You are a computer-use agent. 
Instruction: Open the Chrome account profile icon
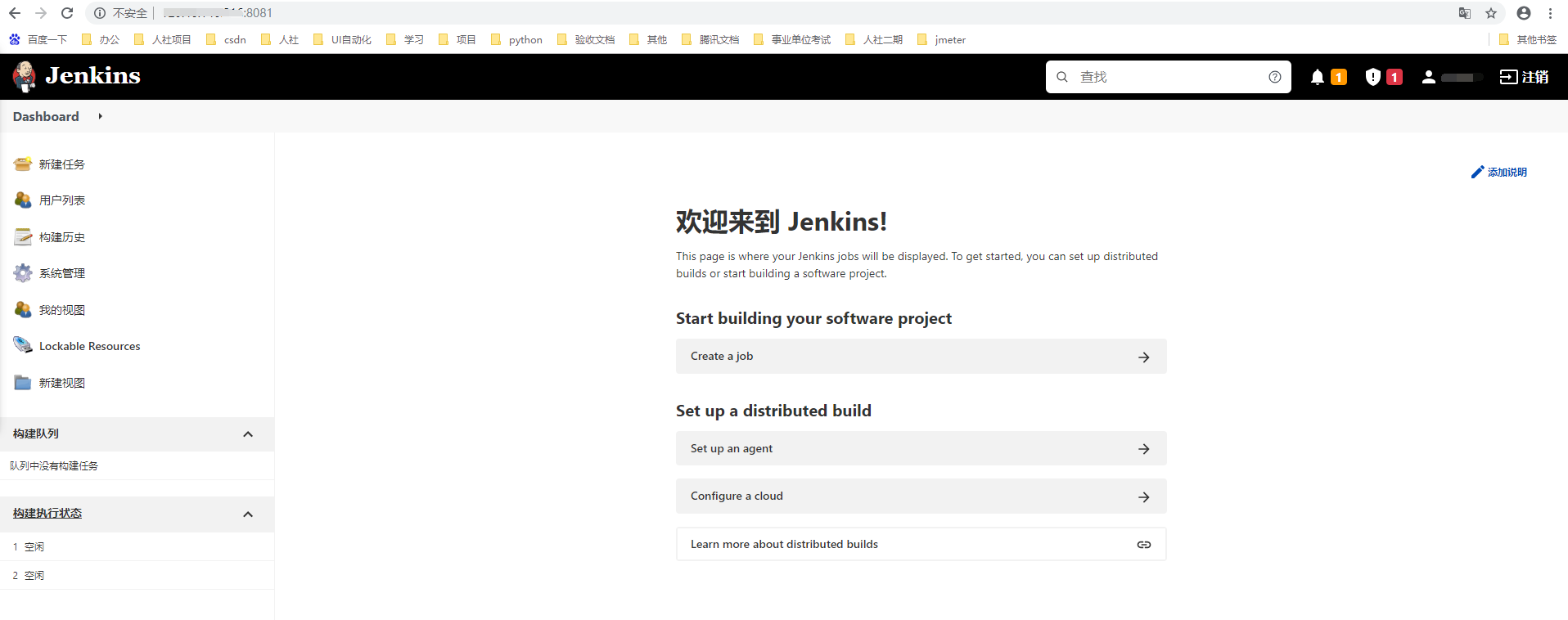point(1524,13)
